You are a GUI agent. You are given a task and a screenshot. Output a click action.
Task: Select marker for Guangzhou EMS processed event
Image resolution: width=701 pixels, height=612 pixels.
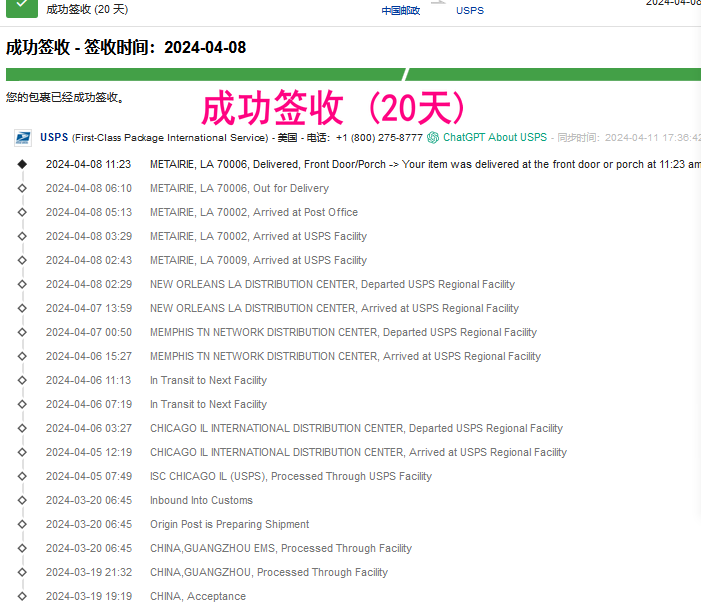click(x=22, y=548)
